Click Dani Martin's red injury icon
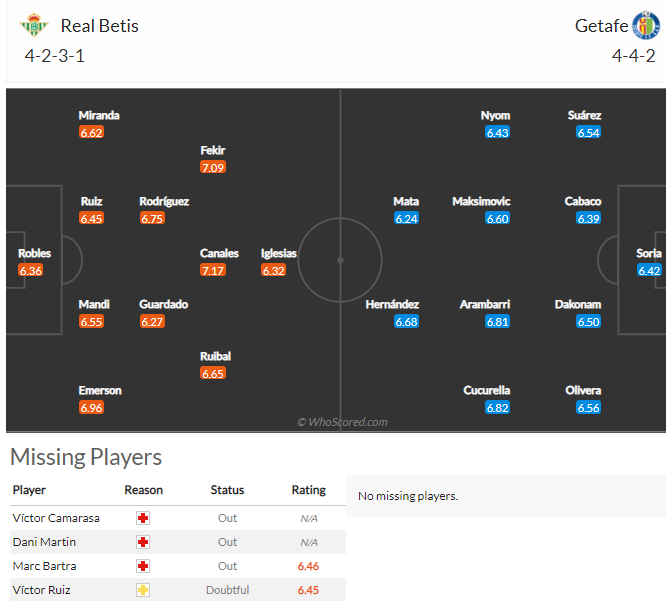The width and height of the screenshot is (666, 601). 143,542
